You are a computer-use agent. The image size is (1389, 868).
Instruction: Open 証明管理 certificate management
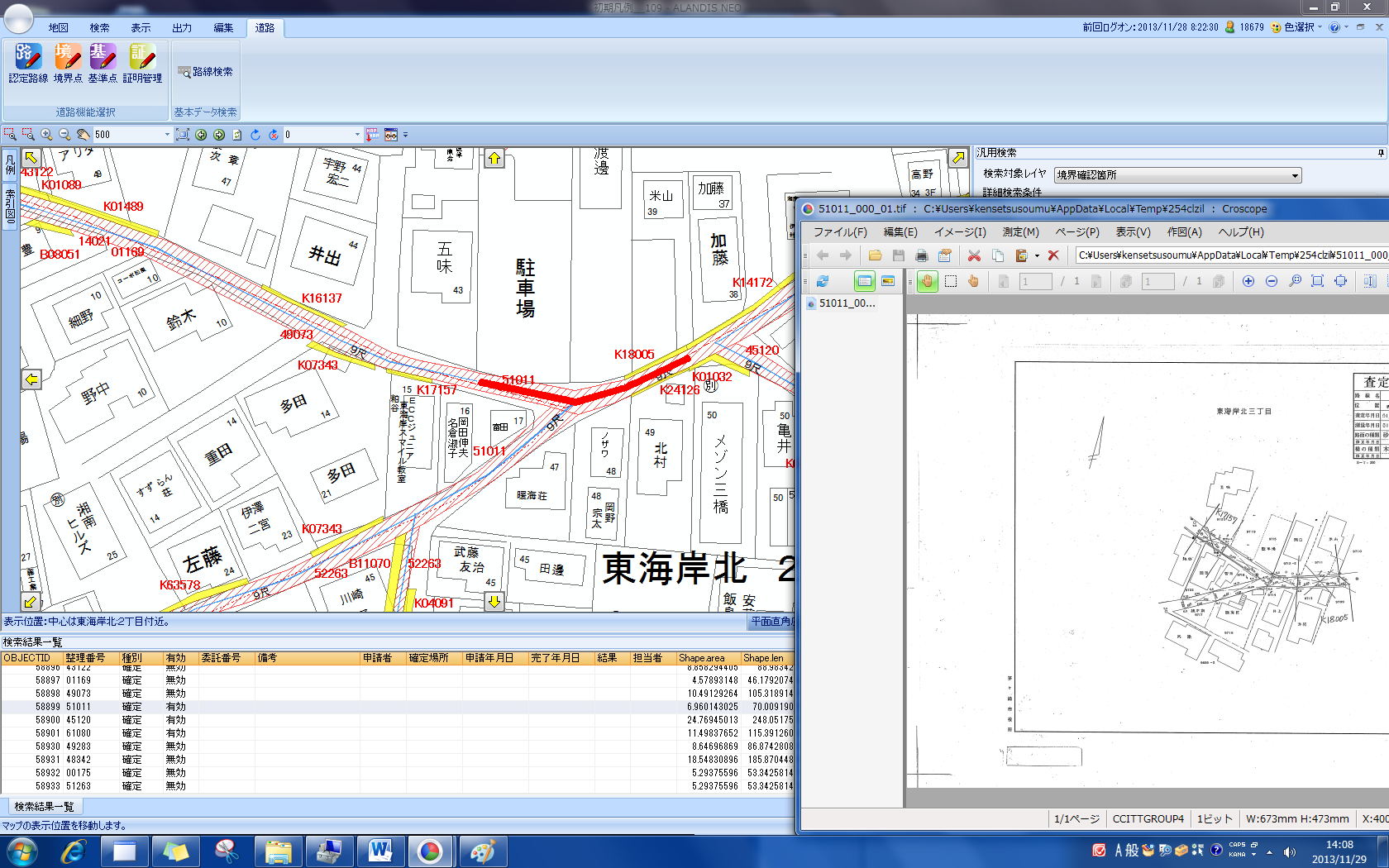point(142,63)
